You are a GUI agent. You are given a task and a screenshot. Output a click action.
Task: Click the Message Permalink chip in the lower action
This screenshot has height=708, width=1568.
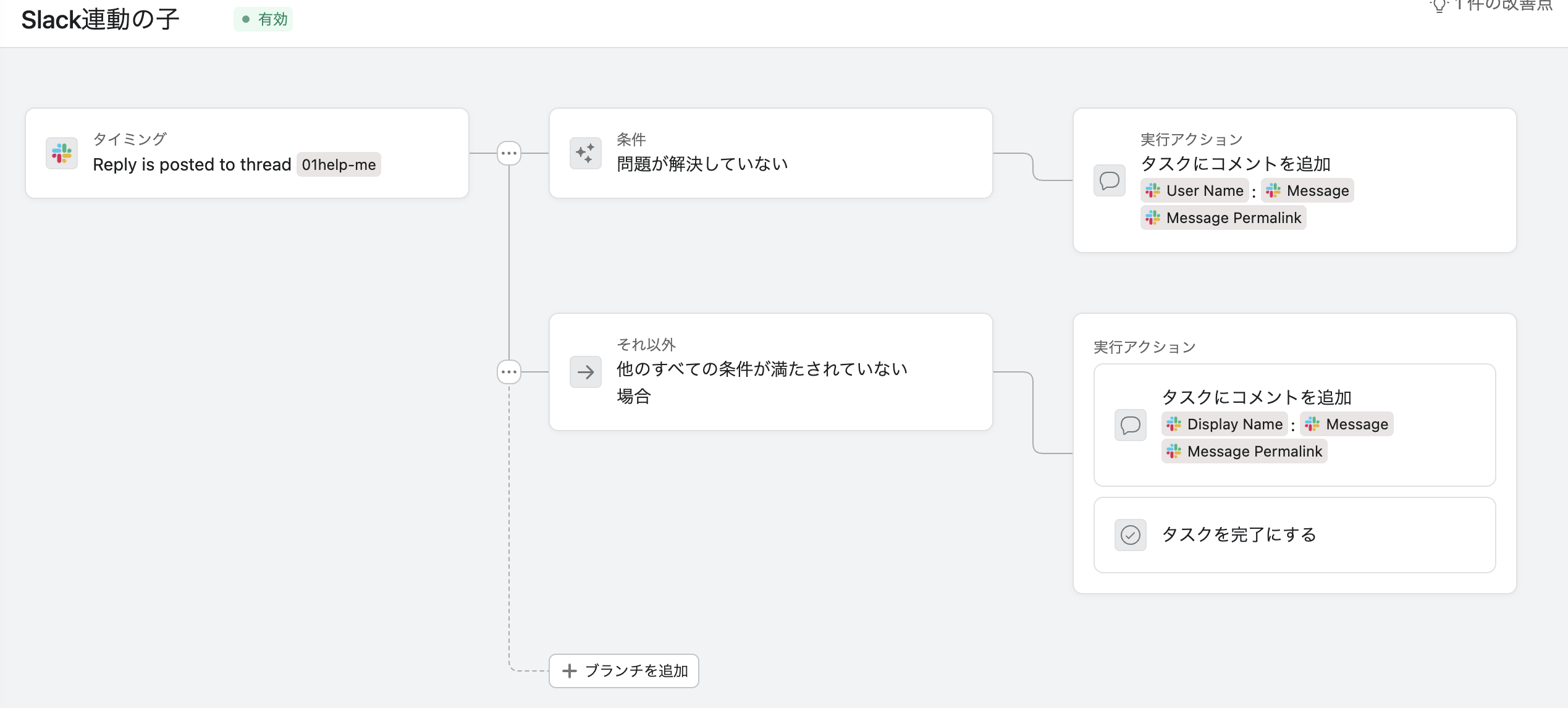click(x=1244, y=452)
